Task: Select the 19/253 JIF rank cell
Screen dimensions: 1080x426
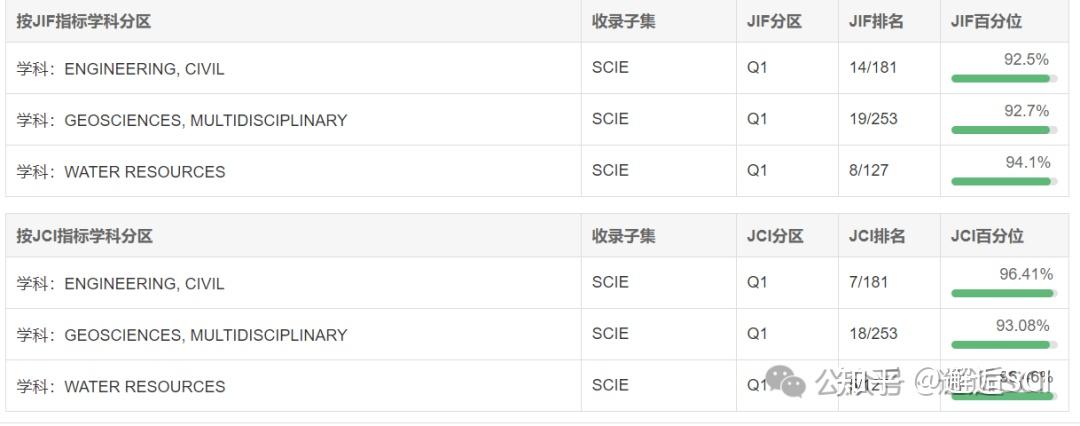Action: [x=873, y=119]
